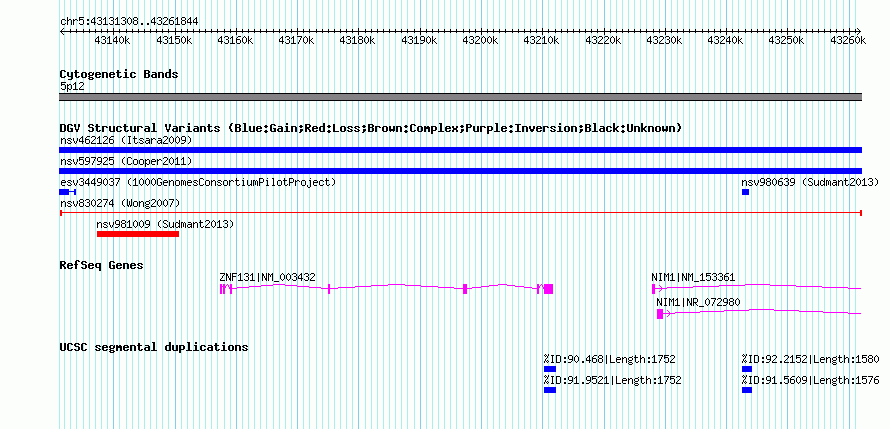Image resolution: width=890 pixels, height=429 pixels.
Task: Click the nsv462126 (Itsara2009) text label
Action: point(126,140)
